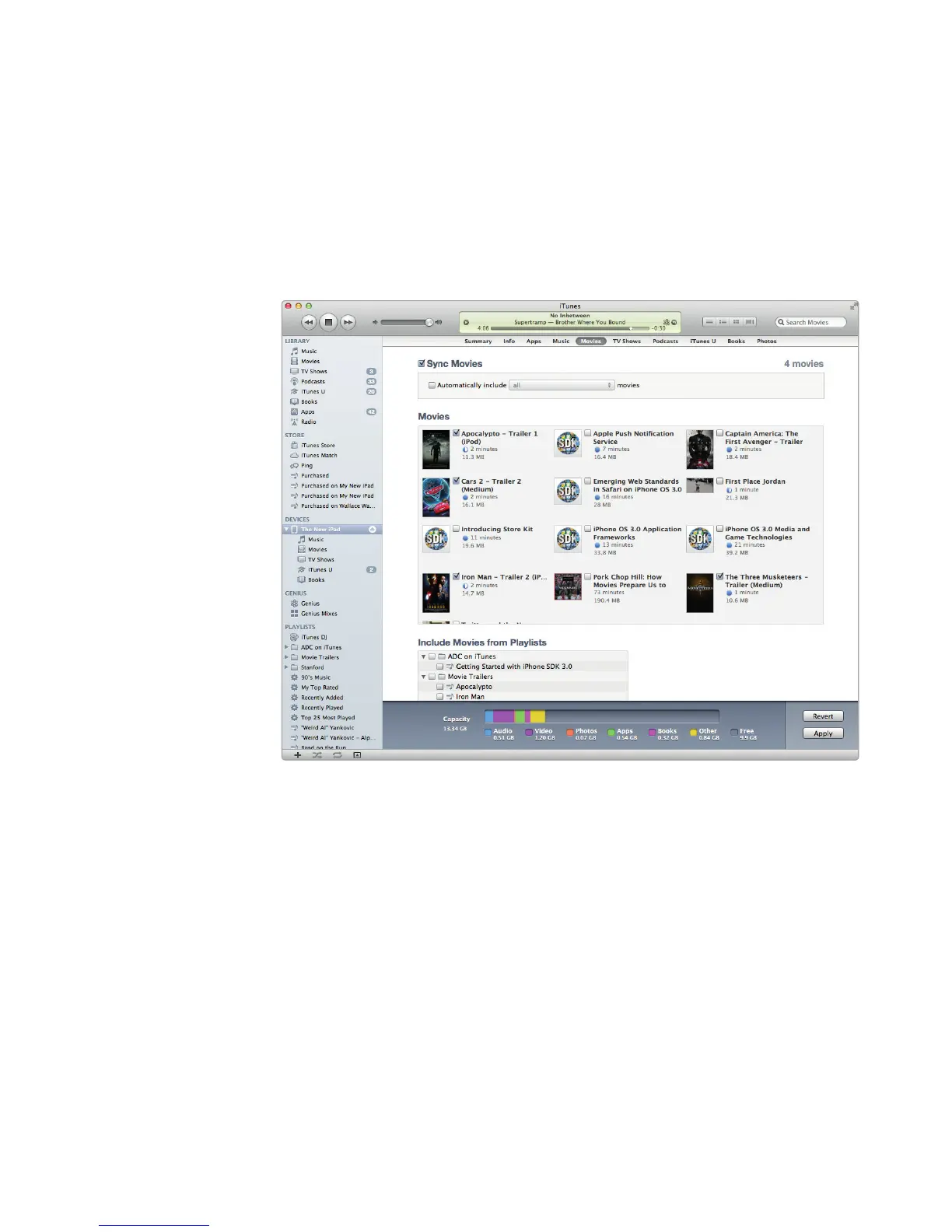Screen dimensions: 952x1232
Task: Open Books in the Library sidebar
Action: [309, 402]
